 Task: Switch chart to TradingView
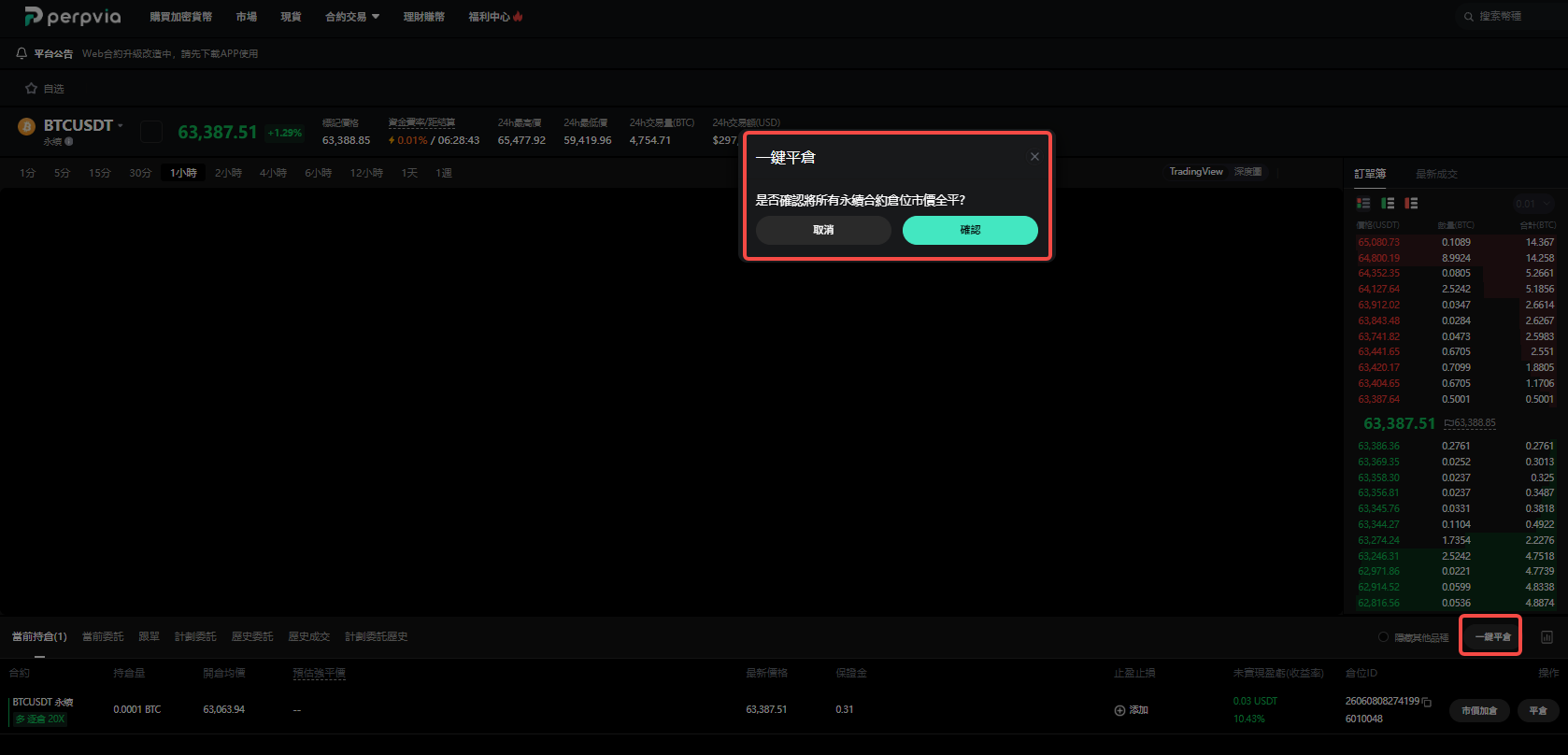[x=1195, y=172]
